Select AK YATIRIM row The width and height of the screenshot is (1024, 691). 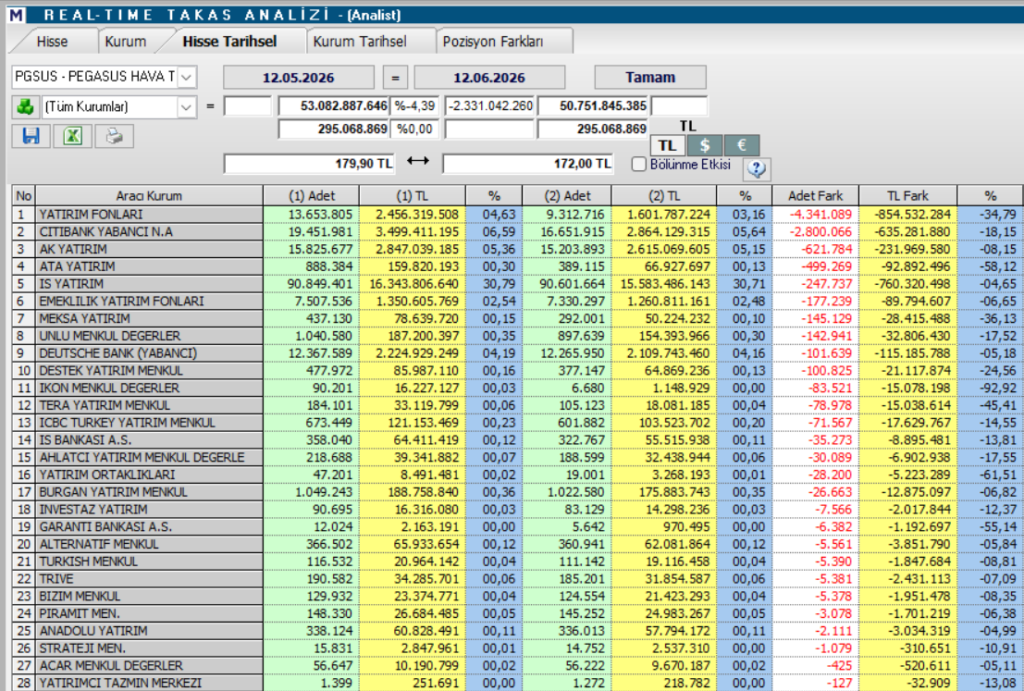pos(517,249)
